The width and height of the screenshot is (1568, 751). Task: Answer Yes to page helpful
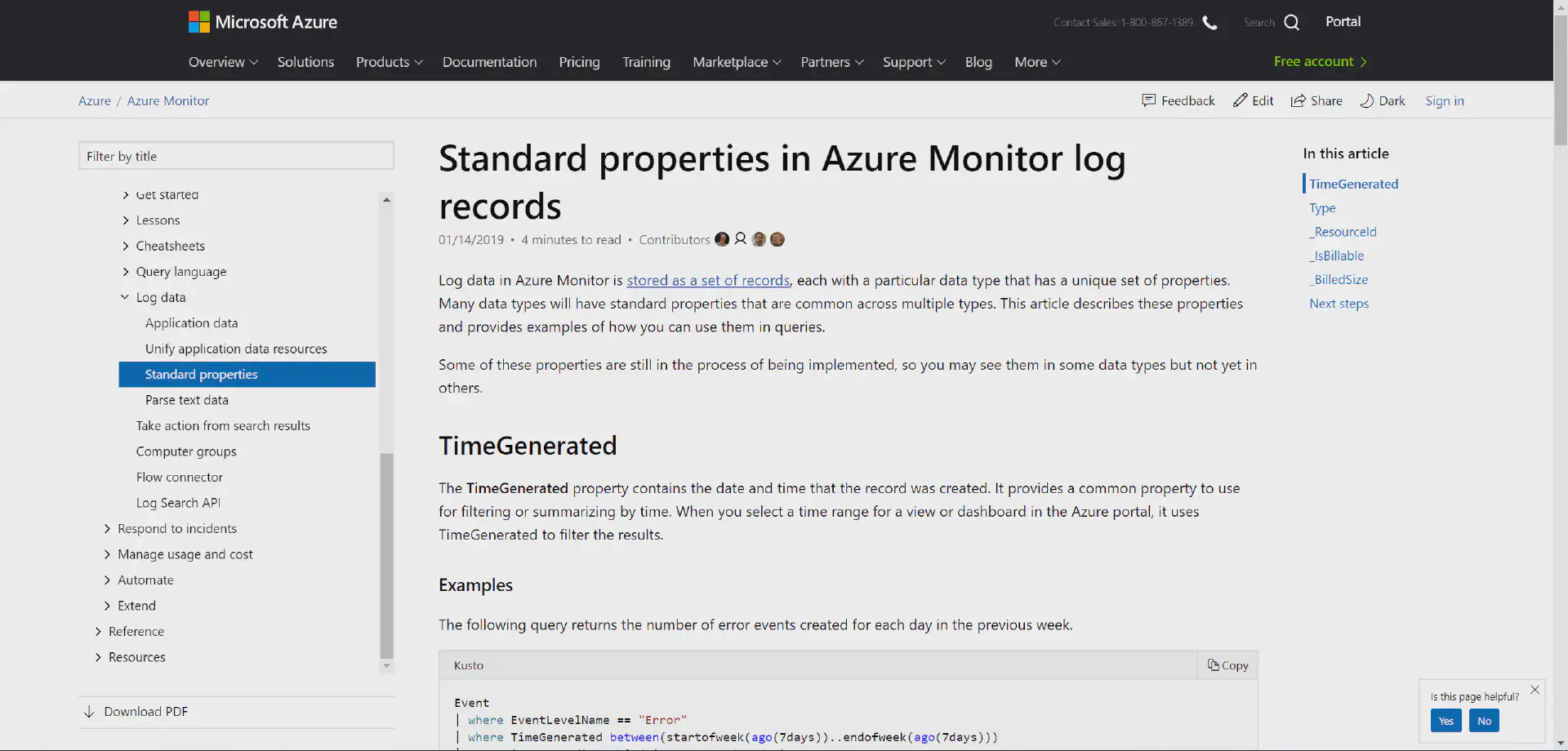pos(1445,721)
